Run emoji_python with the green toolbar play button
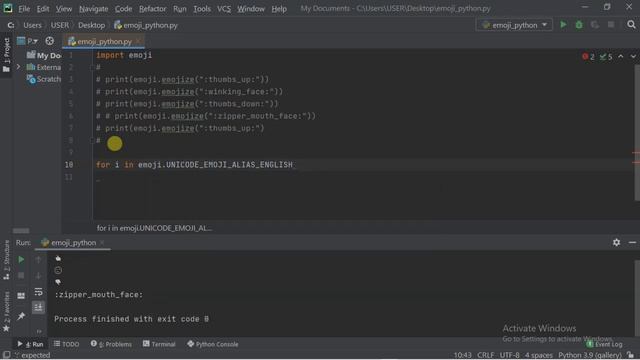Screen dimensions: 640x360 tap(563, 25)
